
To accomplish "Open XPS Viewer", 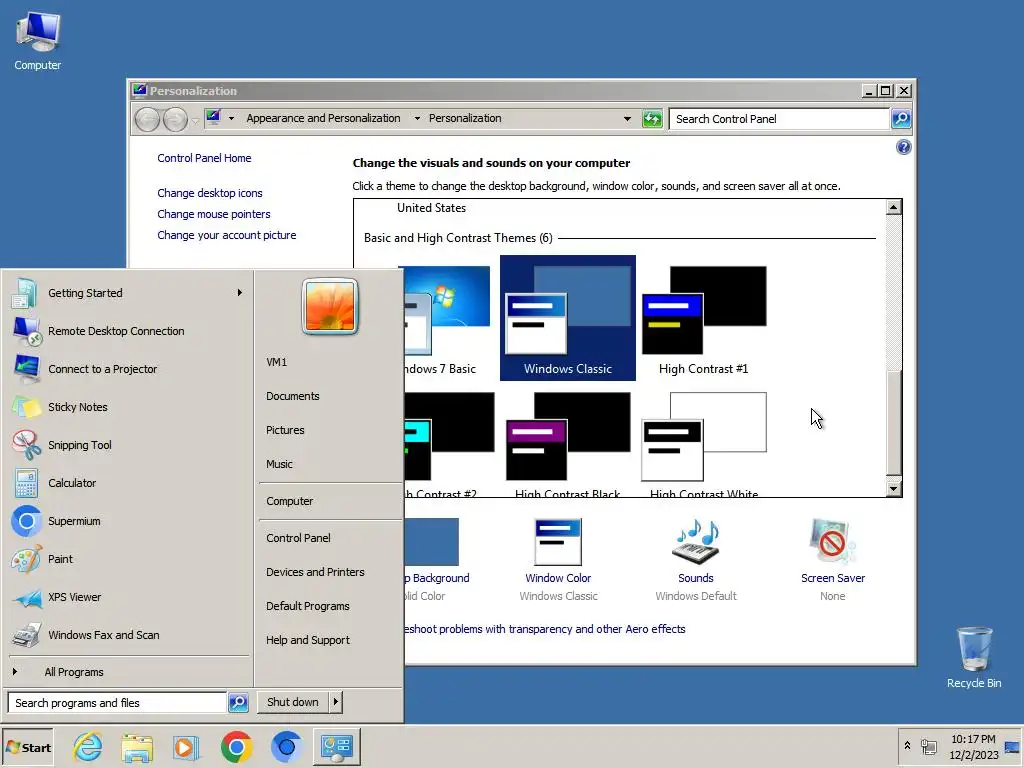I will coord(128,597).
